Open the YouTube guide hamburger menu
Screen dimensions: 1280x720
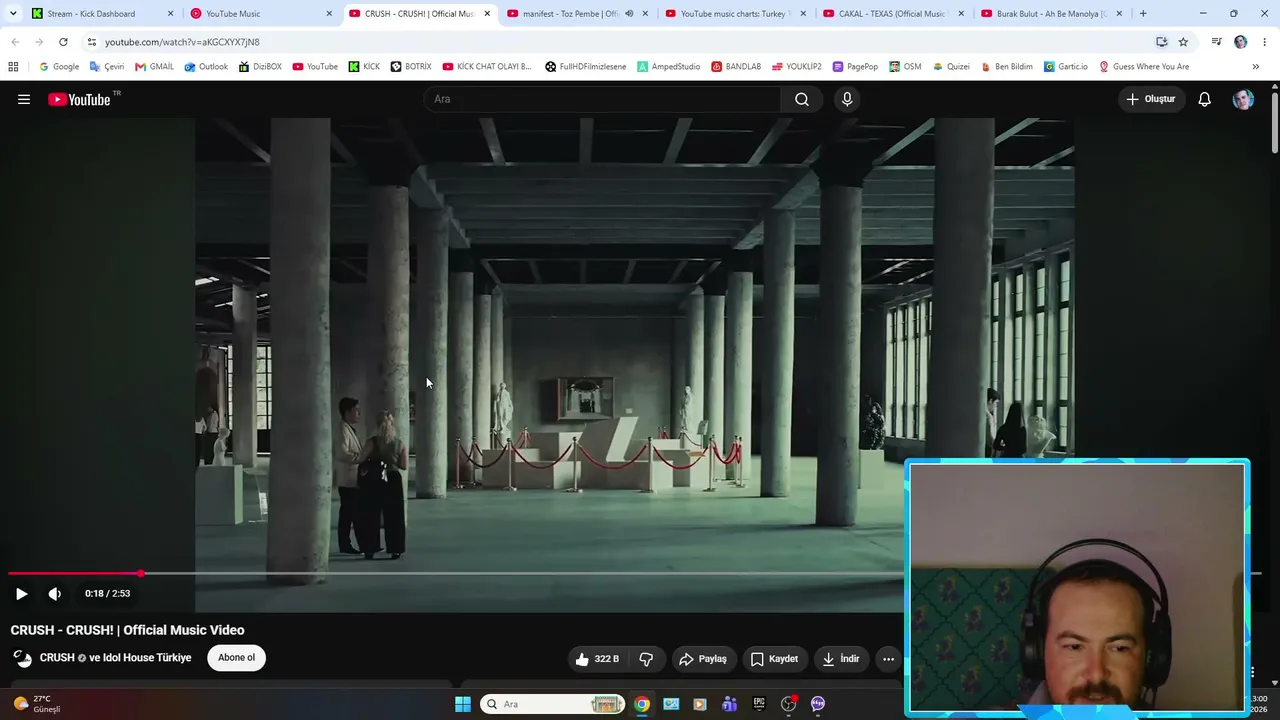tap(24, 99)
